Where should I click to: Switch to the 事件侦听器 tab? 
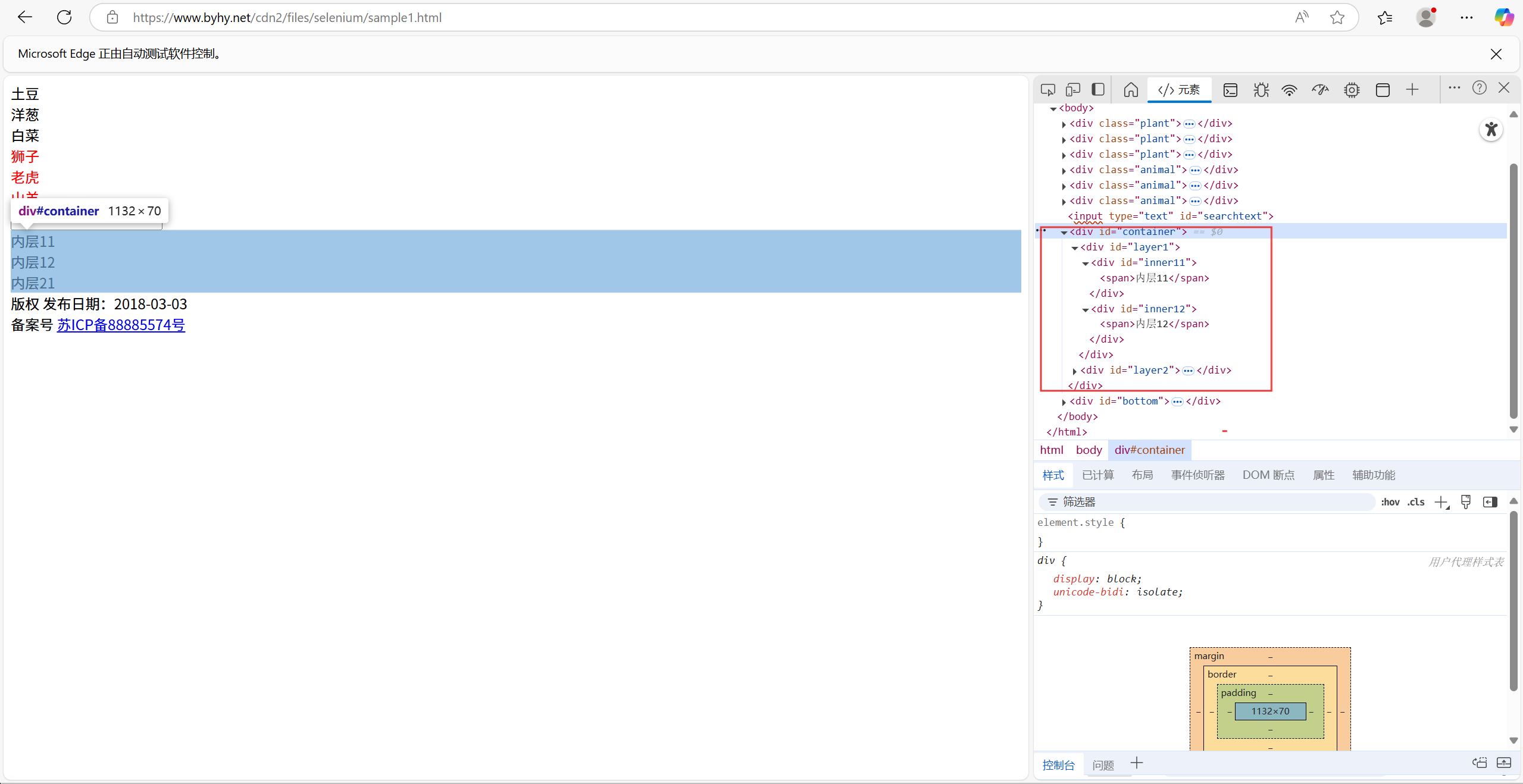tap(1197, 475)
